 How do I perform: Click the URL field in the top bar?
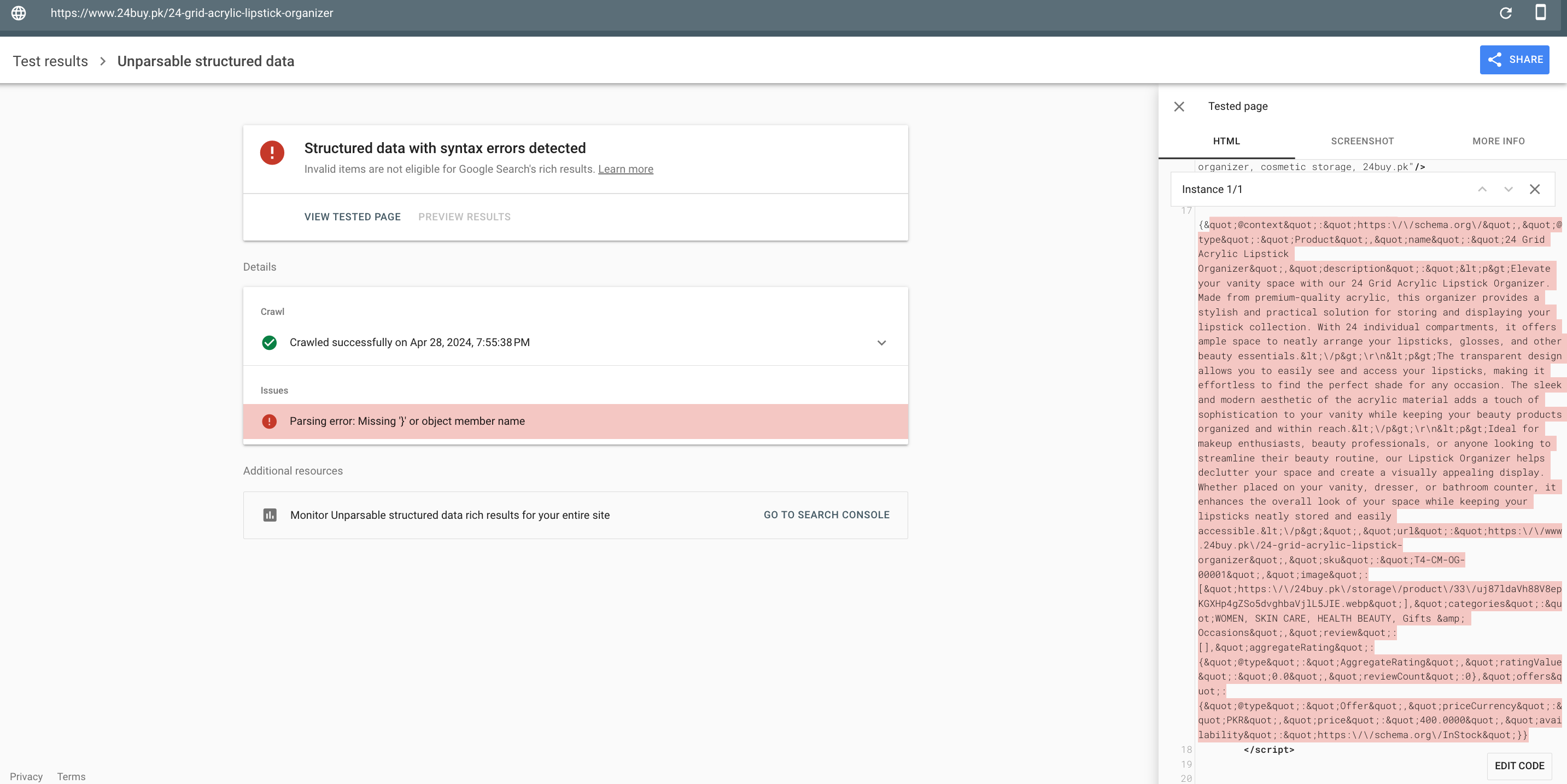point(191,13)
